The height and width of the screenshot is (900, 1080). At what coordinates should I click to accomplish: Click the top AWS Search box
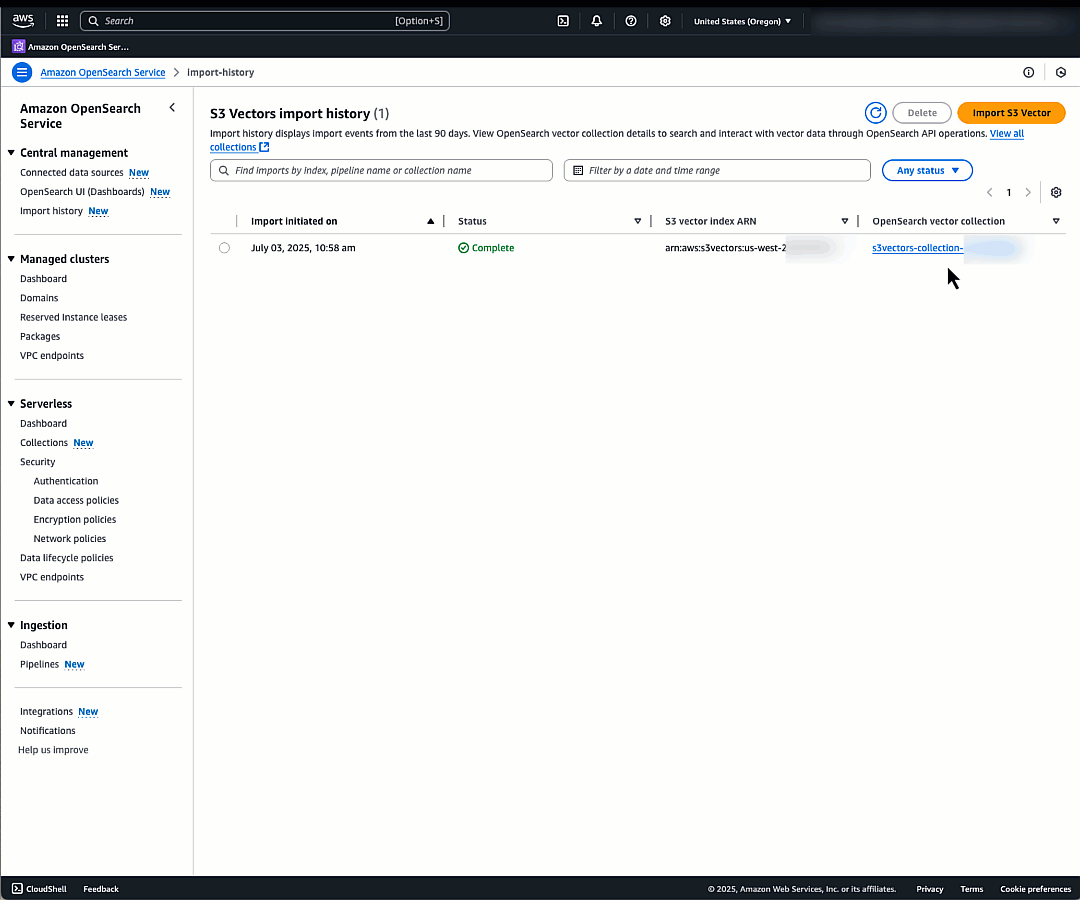point(264,21)
